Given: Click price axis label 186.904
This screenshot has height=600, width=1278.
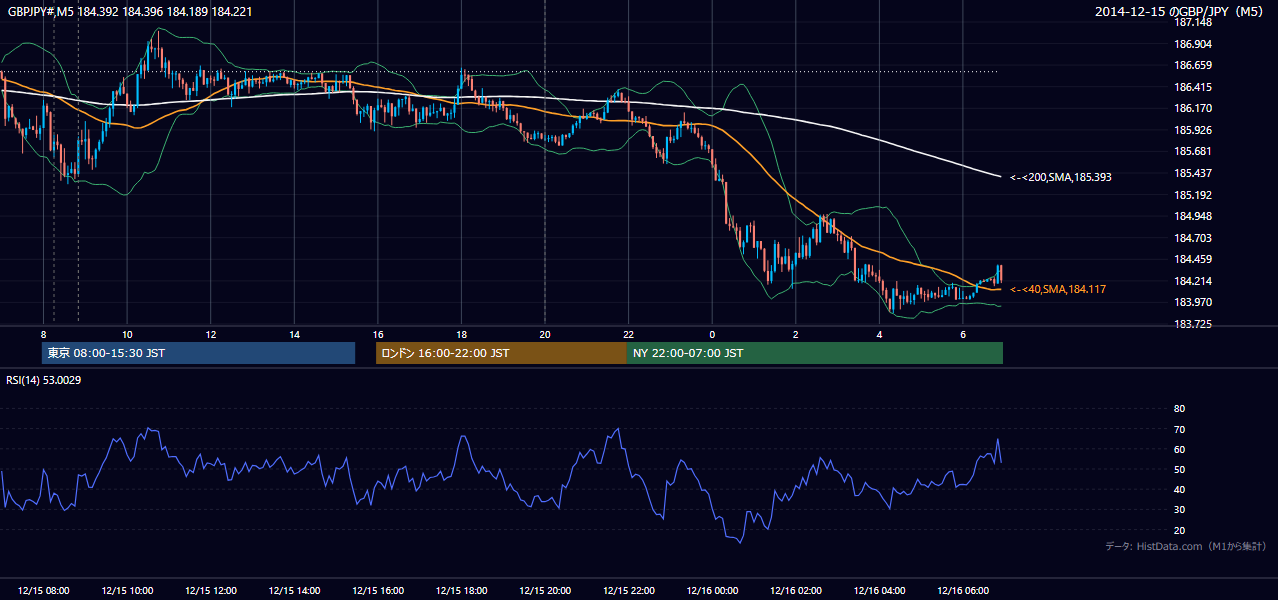Looking at the screenshot, I should pos(1192,44).
